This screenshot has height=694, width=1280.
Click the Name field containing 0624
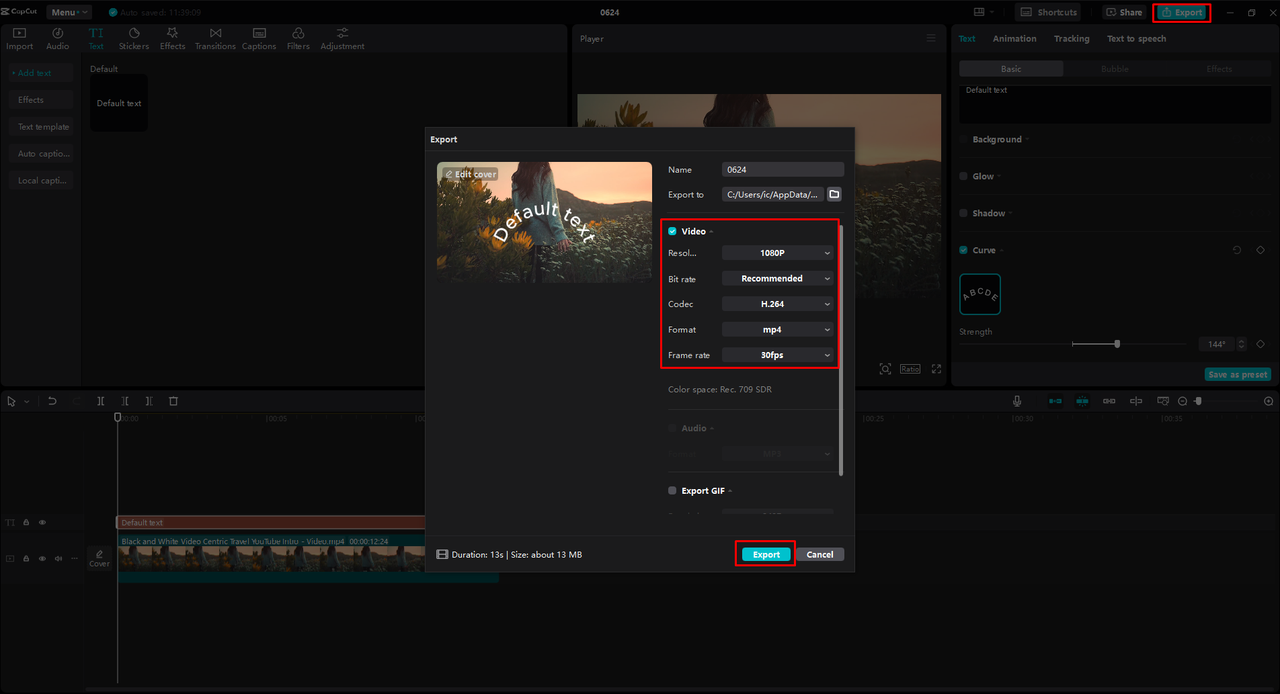783,170
